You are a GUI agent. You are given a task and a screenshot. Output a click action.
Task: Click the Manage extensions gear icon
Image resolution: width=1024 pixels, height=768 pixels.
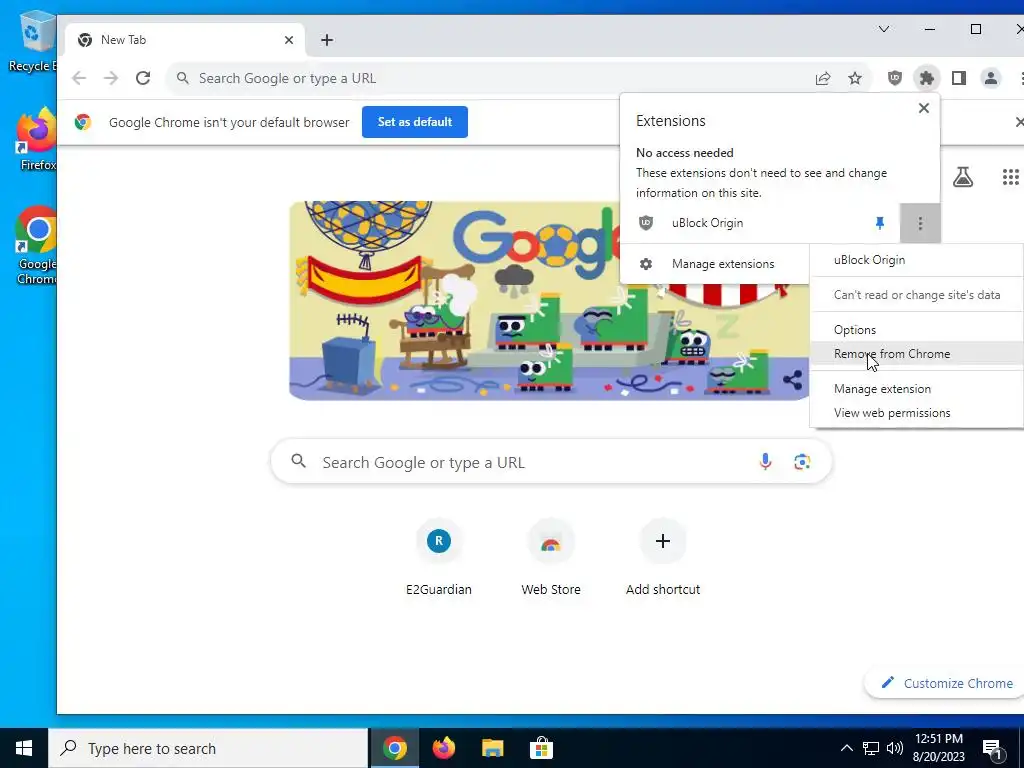pyautogui.click(x=646, y=264)
